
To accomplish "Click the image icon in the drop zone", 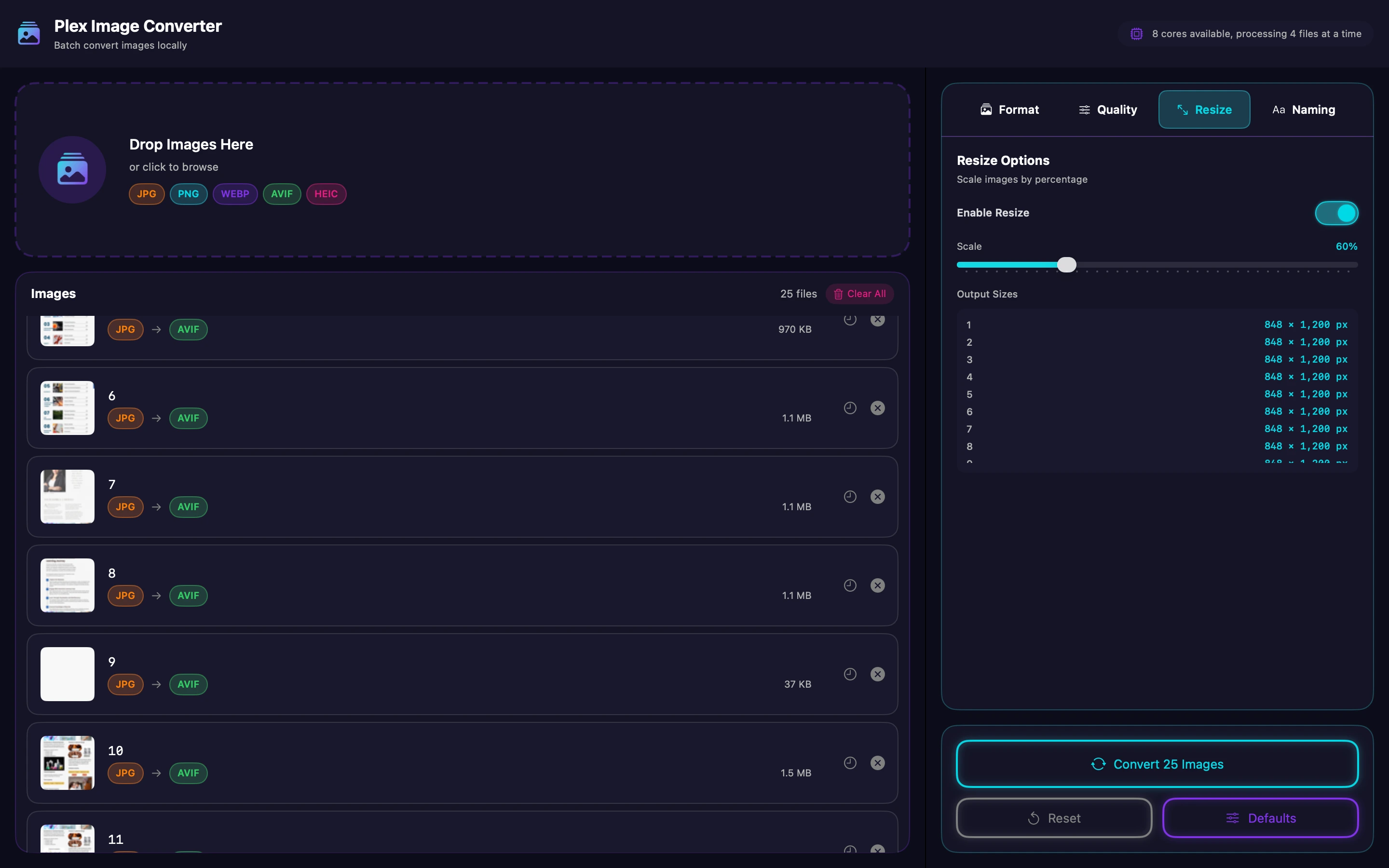I will 72,169.
